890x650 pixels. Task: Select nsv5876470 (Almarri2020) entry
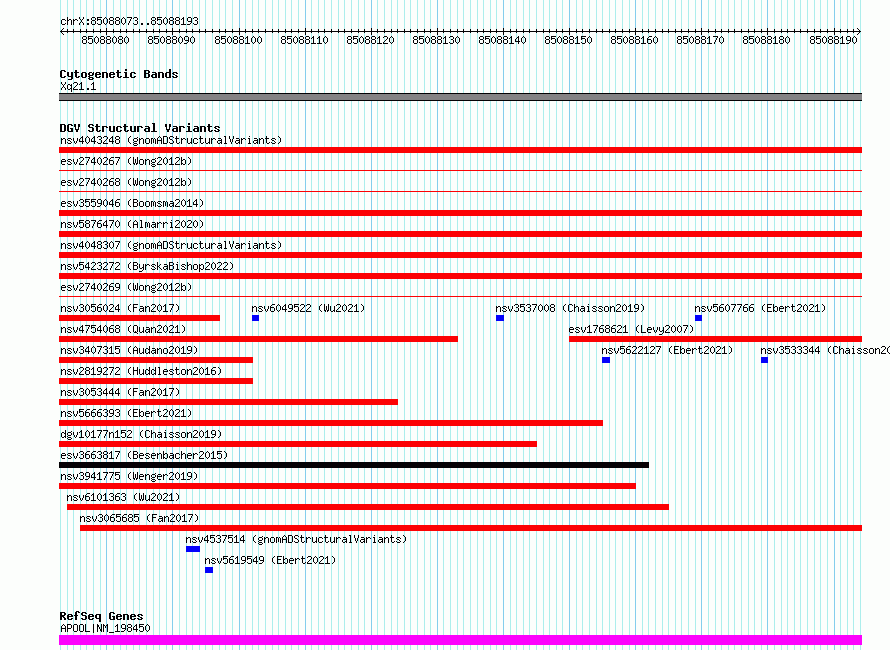[x=132, y=224]
